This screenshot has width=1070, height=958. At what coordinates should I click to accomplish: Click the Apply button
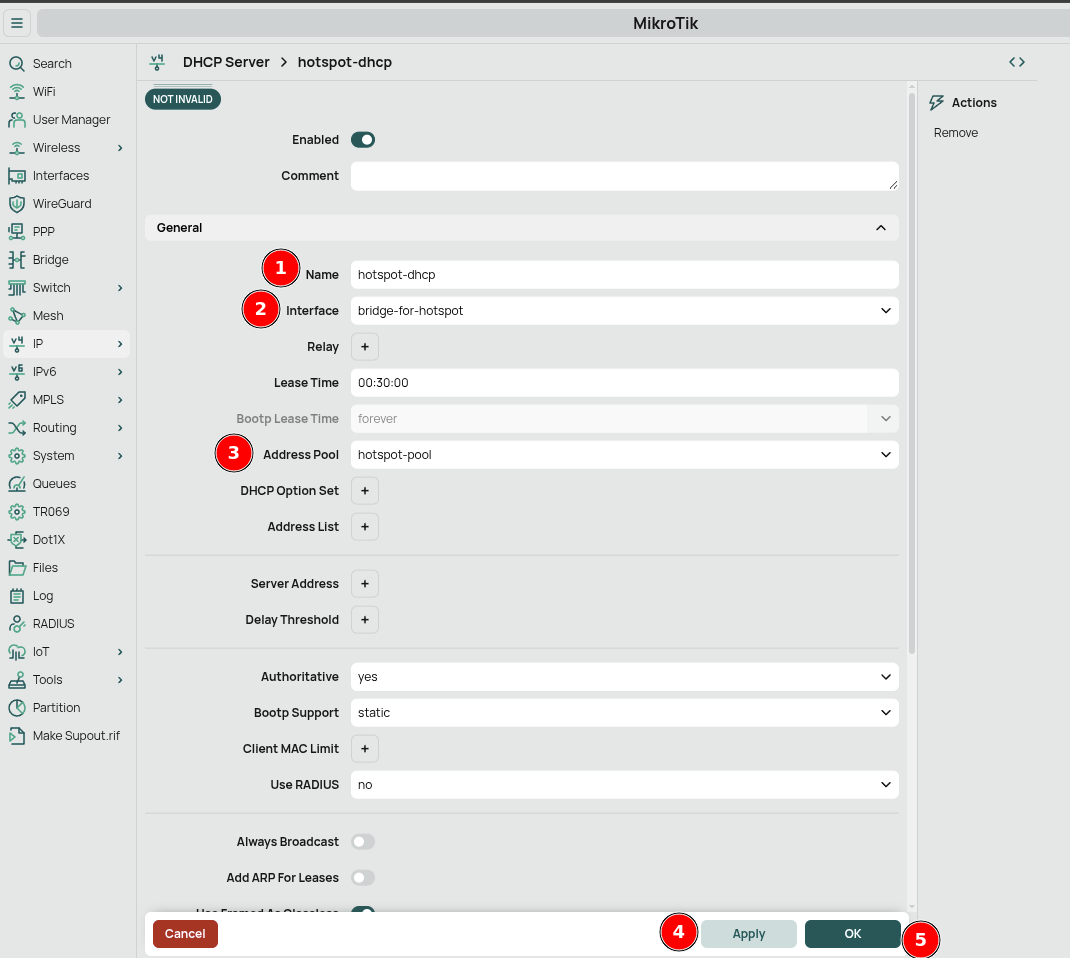tap(748, 933)
